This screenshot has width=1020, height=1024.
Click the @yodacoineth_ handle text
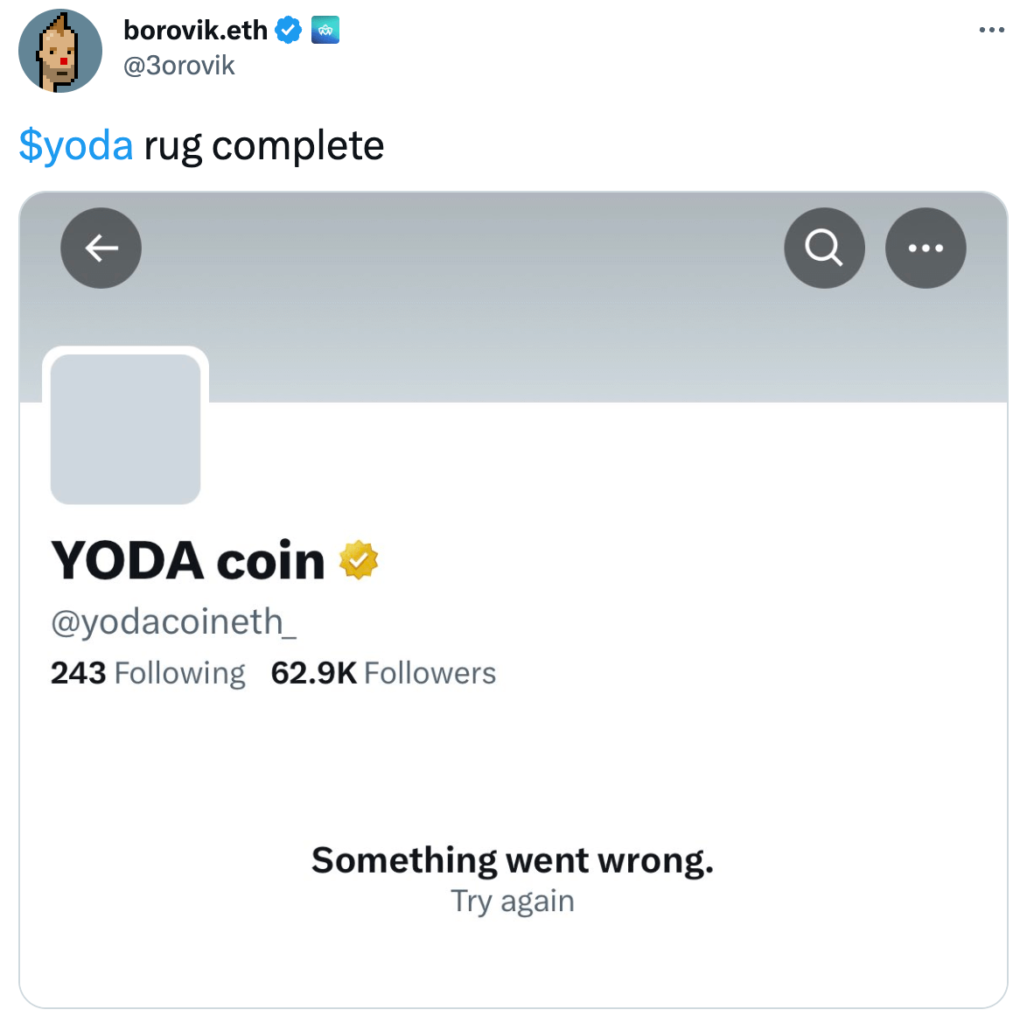[173, 622]
